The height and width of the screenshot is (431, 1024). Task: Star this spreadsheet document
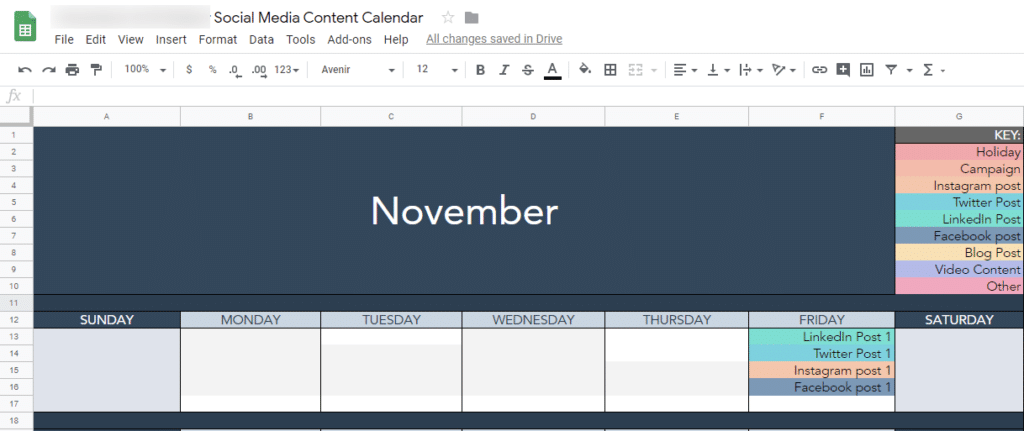(x=448, y=18)
